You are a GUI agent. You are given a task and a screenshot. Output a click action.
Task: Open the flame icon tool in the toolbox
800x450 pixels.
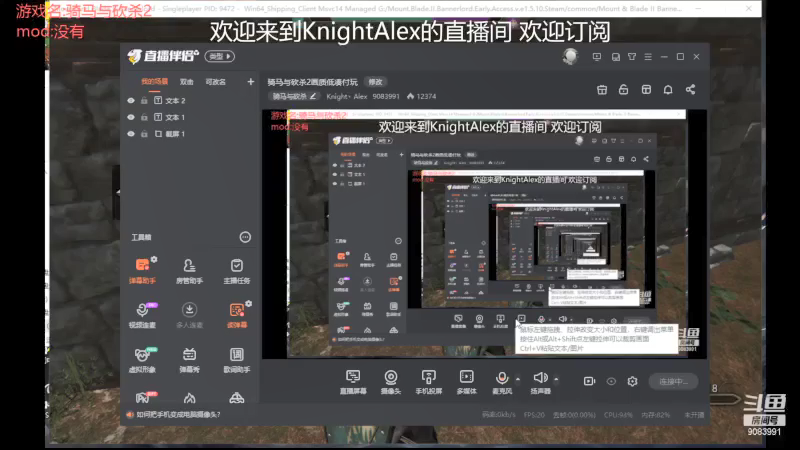click(189, 397)
